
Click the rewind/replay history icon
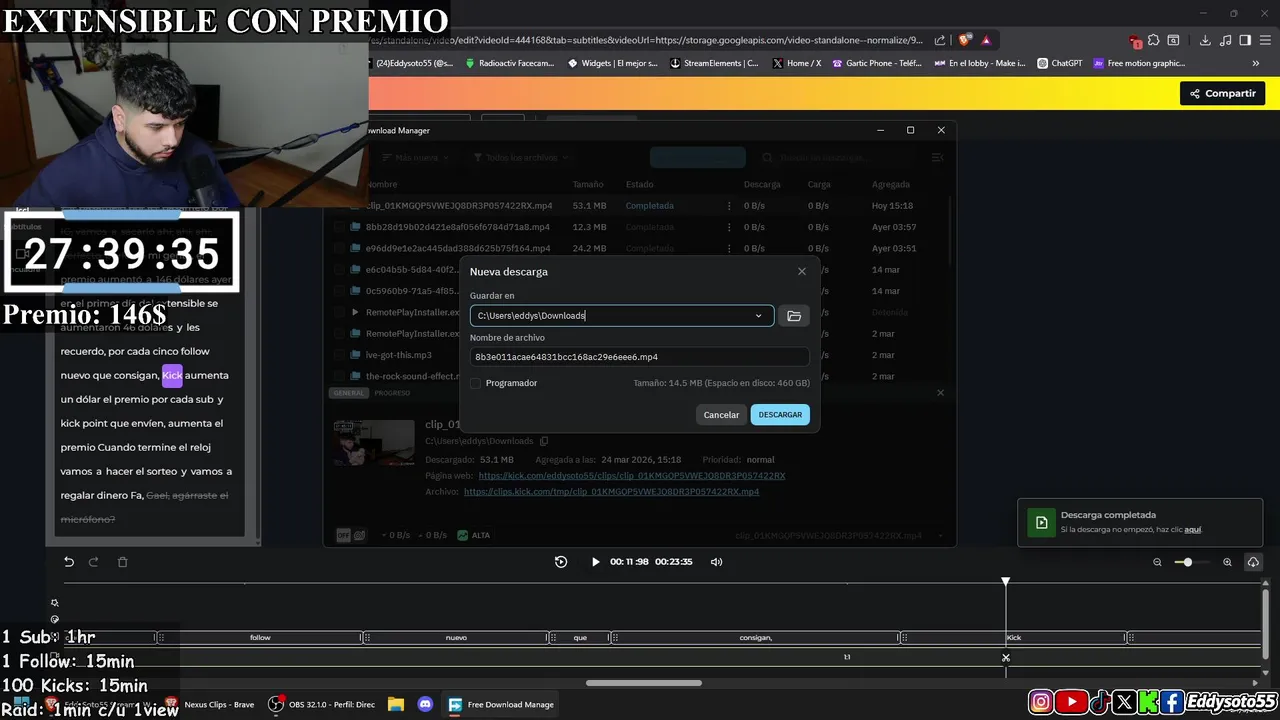coord(561,562)
